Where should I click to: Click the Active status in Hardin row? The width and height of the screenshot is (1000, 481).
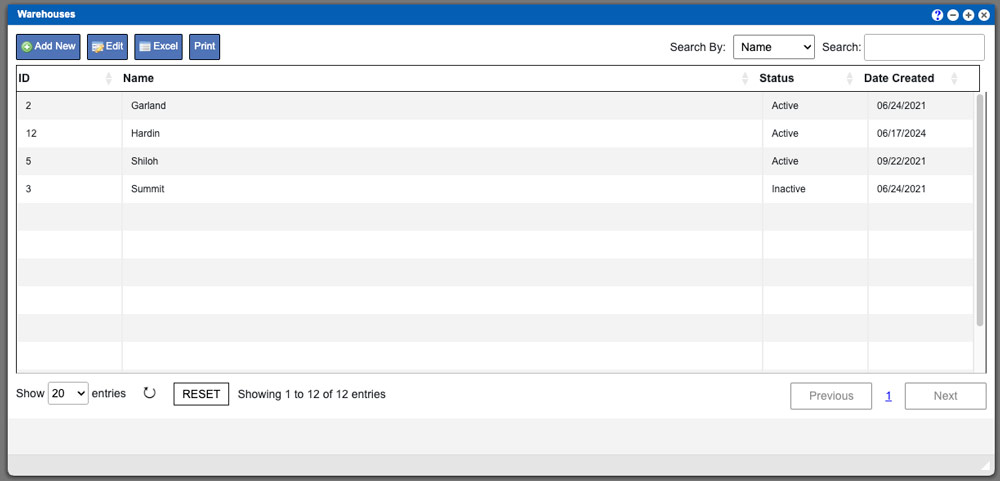click(784, 134)
